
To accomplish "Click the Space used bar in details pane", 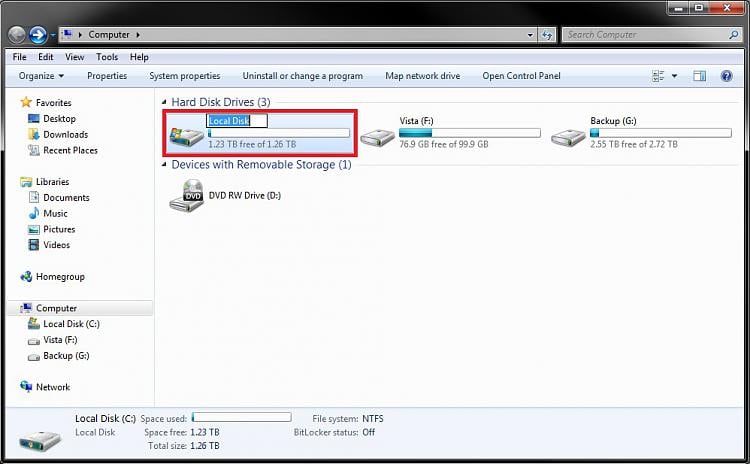I will 242,417.
